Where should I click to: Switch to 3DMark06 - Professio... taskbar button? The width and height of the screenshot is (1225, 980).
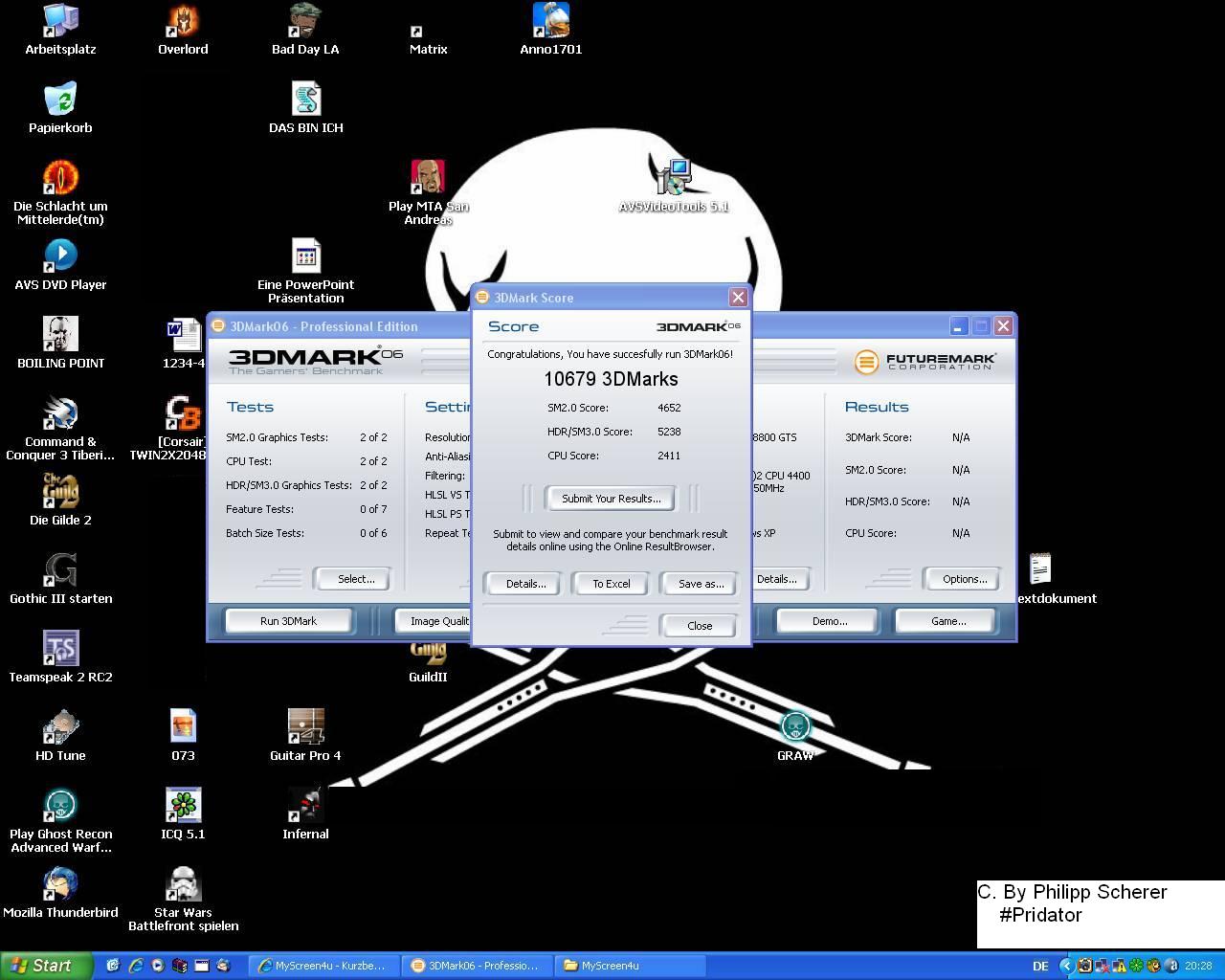tap(476, 966)
